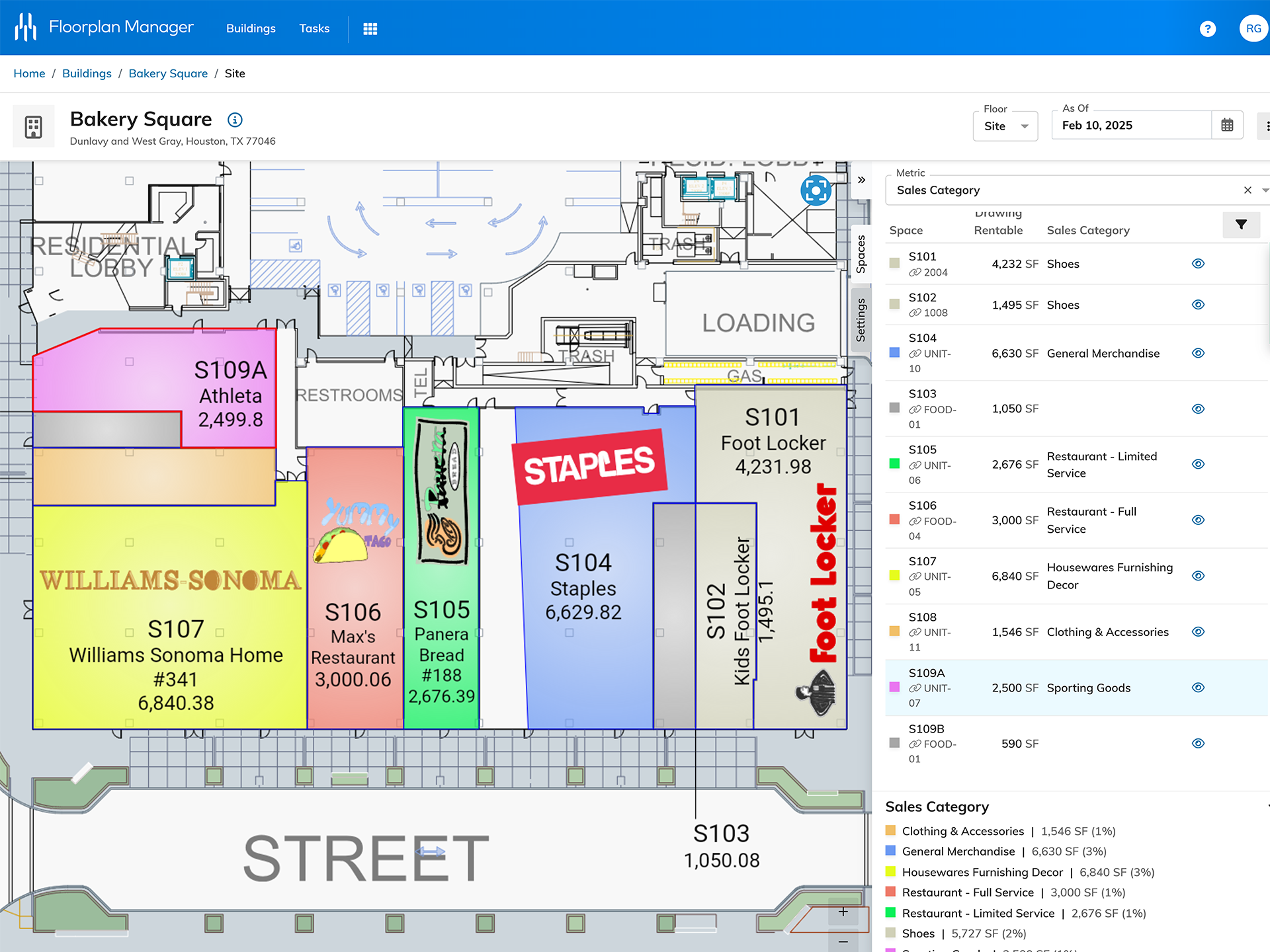Screen dimensions: 1270x952
Task: Open the Floor dropdown set to Site
Action: 1005,126
